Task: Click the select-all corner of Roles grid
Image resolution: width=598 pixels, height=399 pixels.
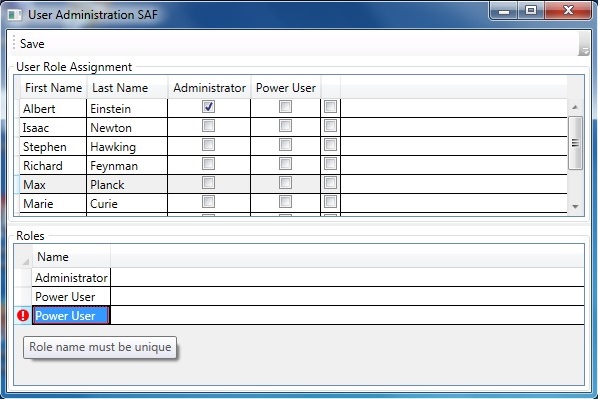Action: pyautogui.click(x=24, y=257)
